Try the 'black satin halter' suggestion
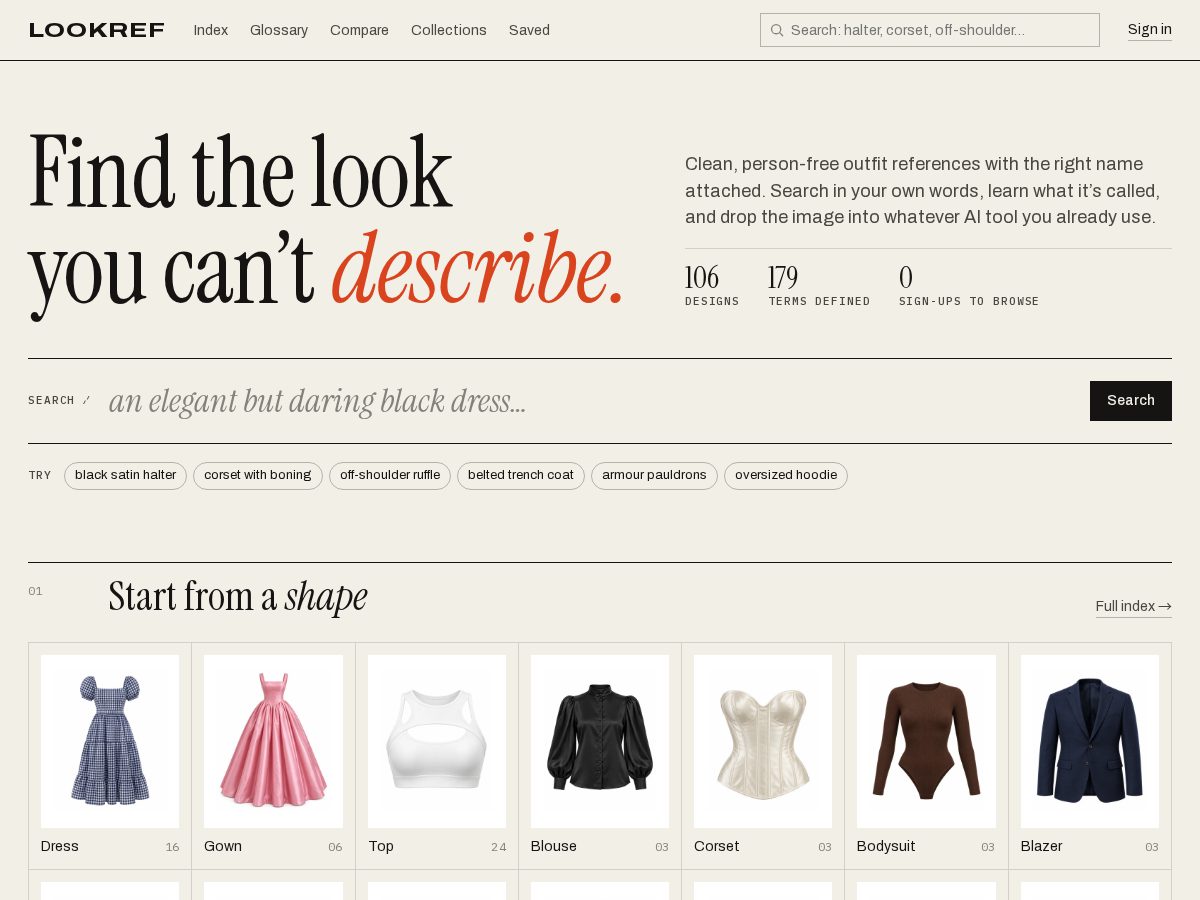The width and height of the screenshot is (1200, 900). [x=126, y=476]
